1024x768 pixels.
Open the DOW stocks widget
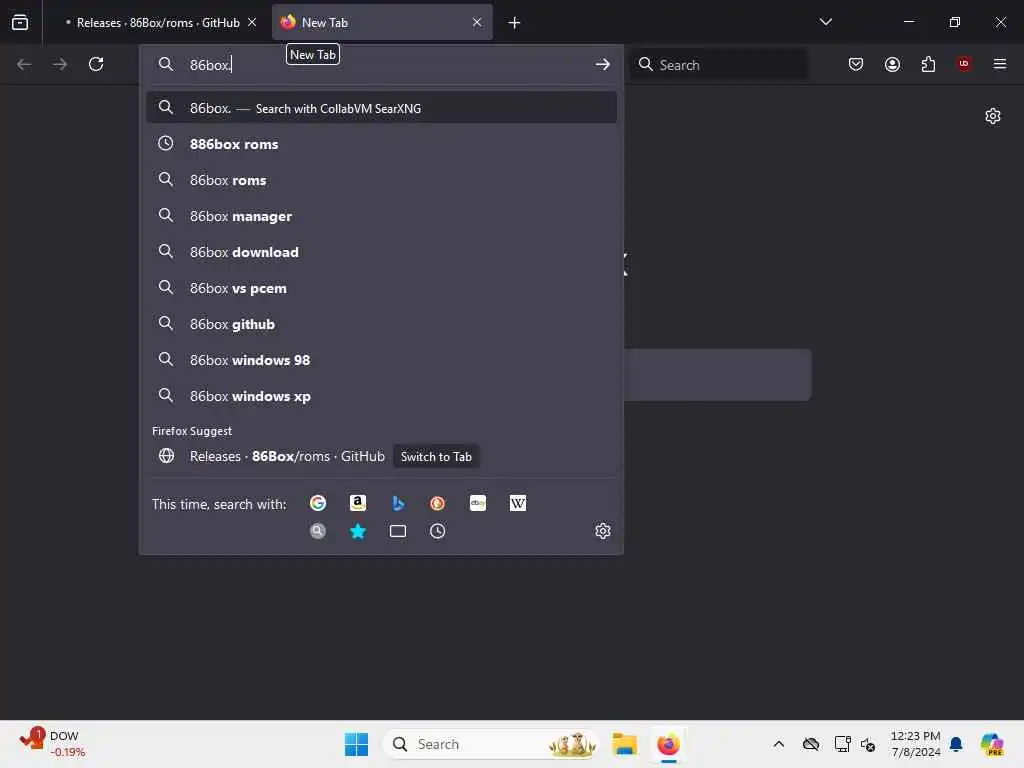[52, 744]
